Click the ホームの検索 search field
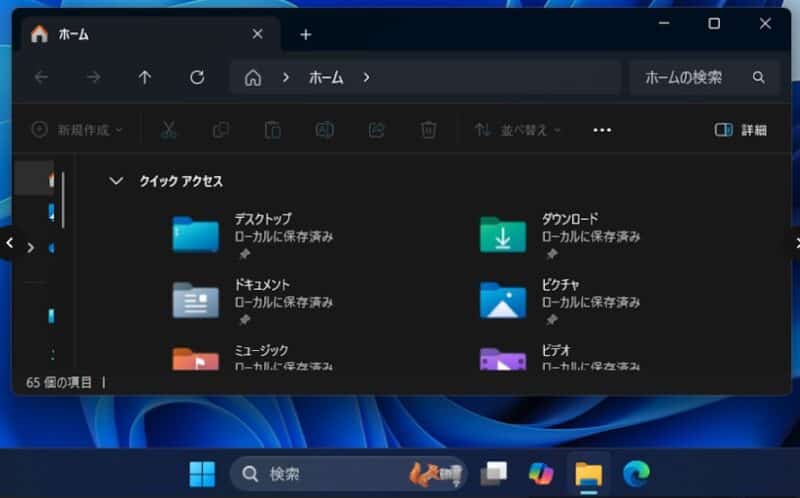This screenshot has height=498, width=800. 704,78
